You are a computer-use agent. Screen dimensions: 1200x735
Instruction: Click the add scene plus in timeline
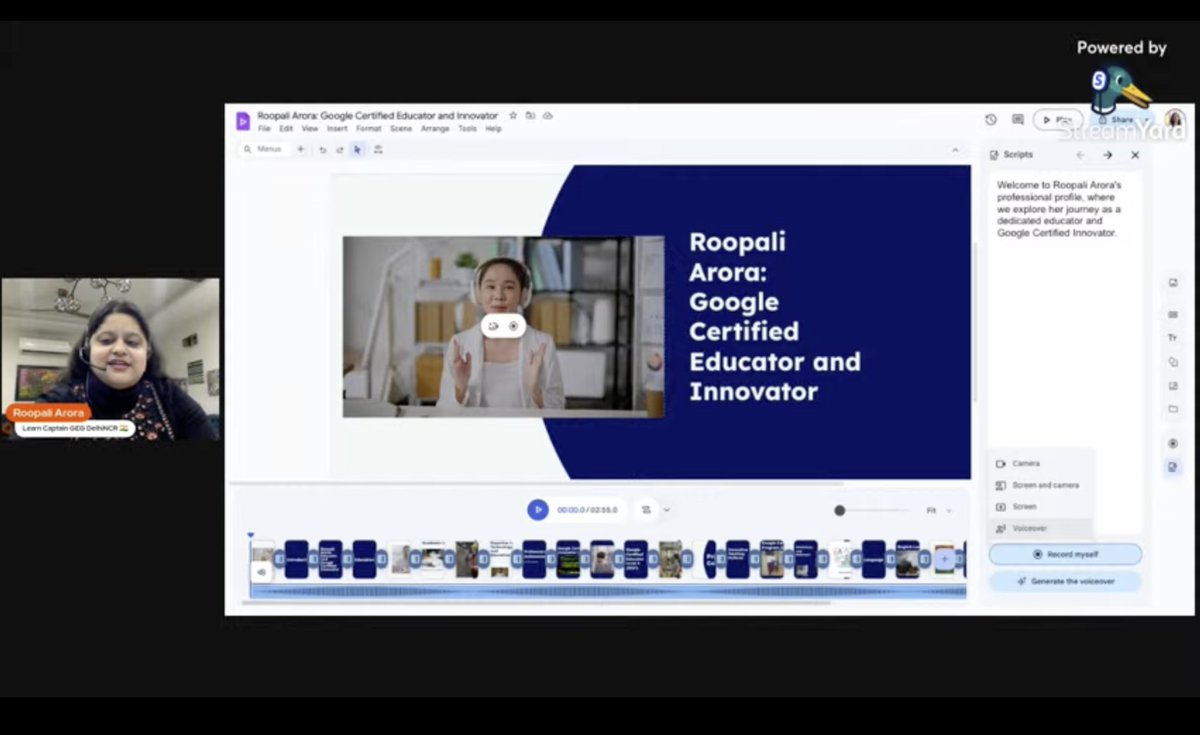(x=944, y=559)
